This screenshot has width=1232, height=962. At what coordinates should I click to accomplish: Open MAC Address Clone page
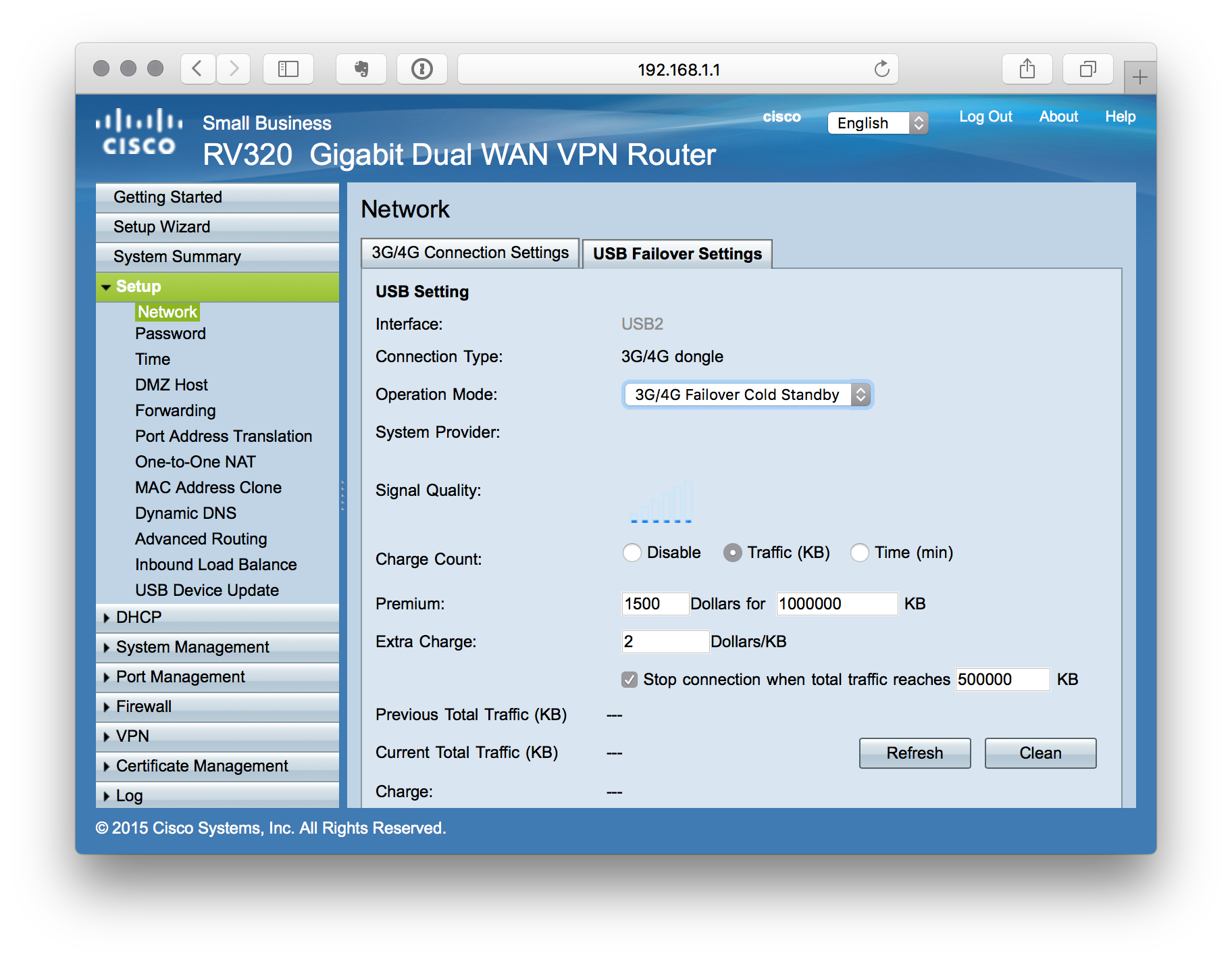(208, 488)
